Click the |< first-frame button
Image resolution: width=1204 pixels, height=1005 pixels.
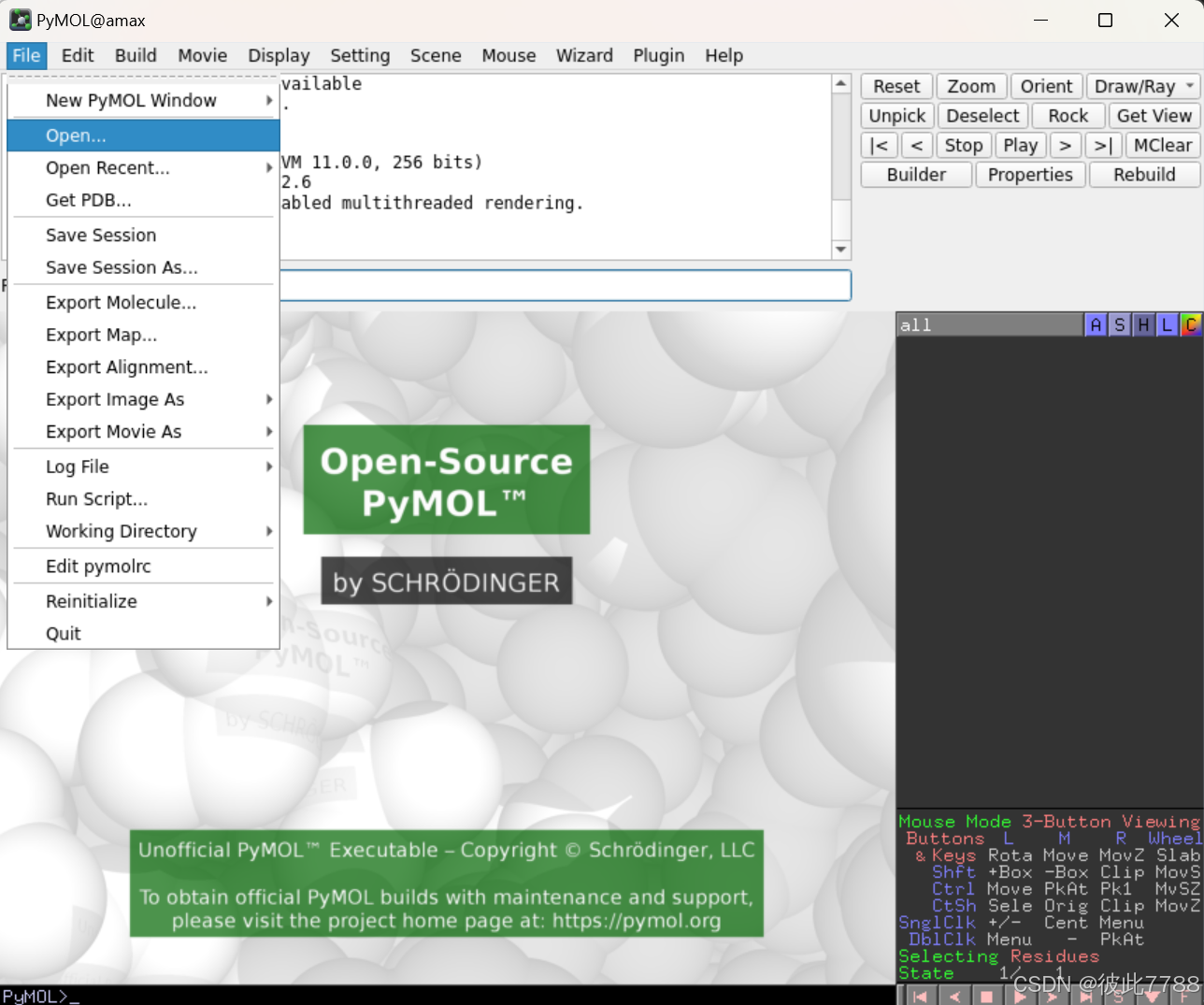879,145
